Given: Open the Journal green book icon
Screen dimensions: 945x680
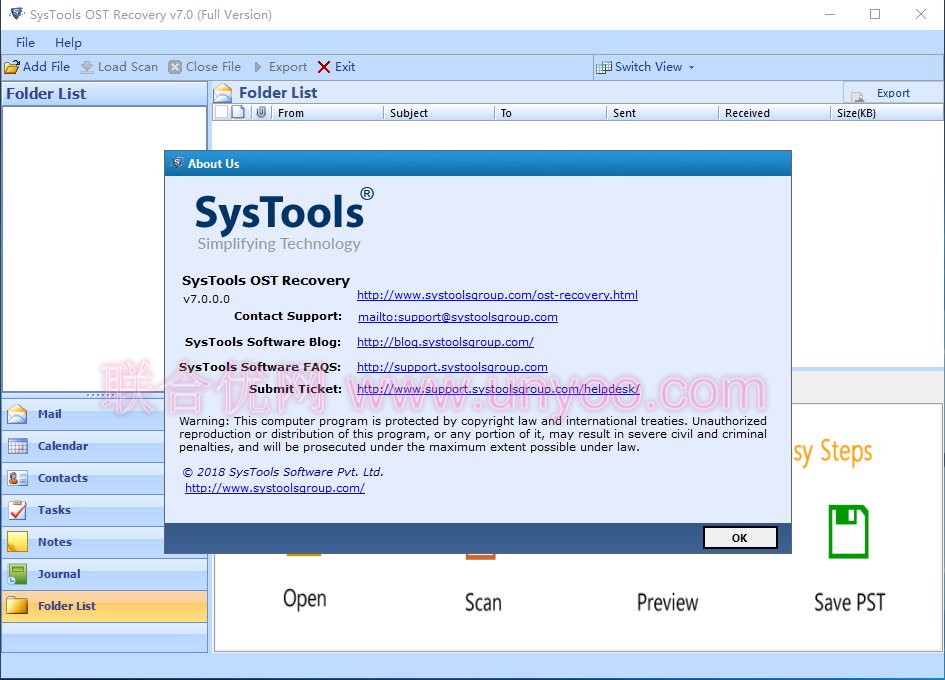Looking at the screenshot, I should 17,574.
